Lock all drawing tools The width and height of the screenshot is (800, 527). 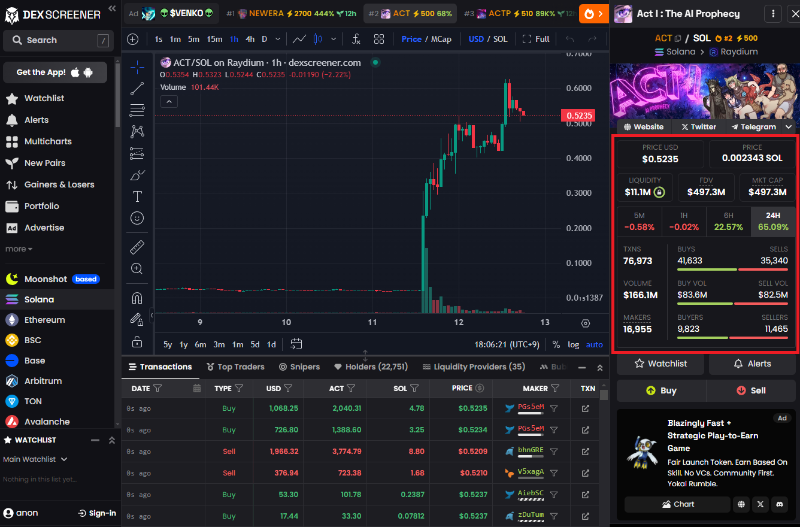click(x=137, y=342)
